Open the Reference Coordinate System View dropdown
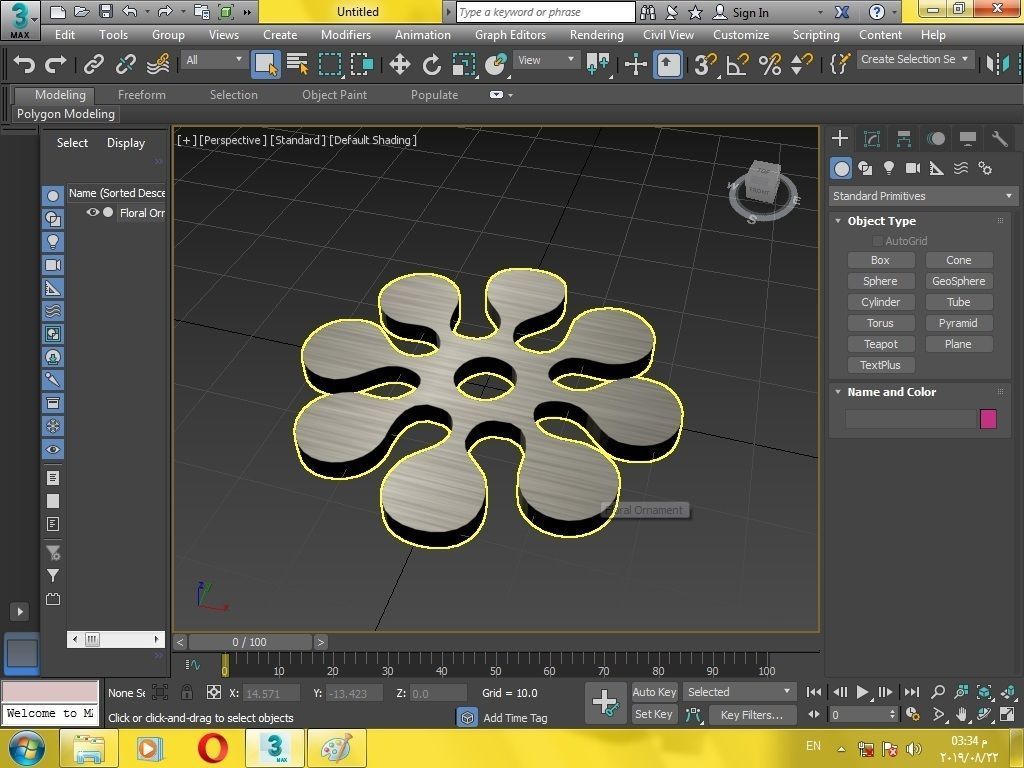This screenshot has width=1024, height=768. (546, 60)
